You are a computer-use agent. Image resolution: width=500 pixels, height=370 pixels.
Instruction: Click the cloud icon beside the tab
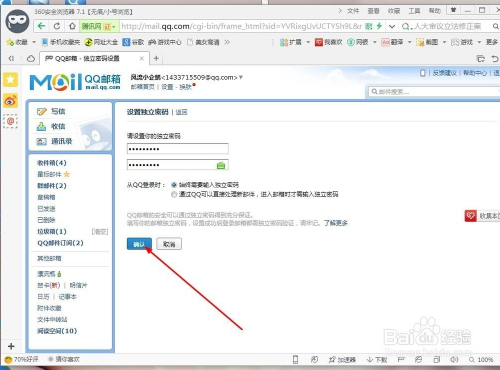31,59
